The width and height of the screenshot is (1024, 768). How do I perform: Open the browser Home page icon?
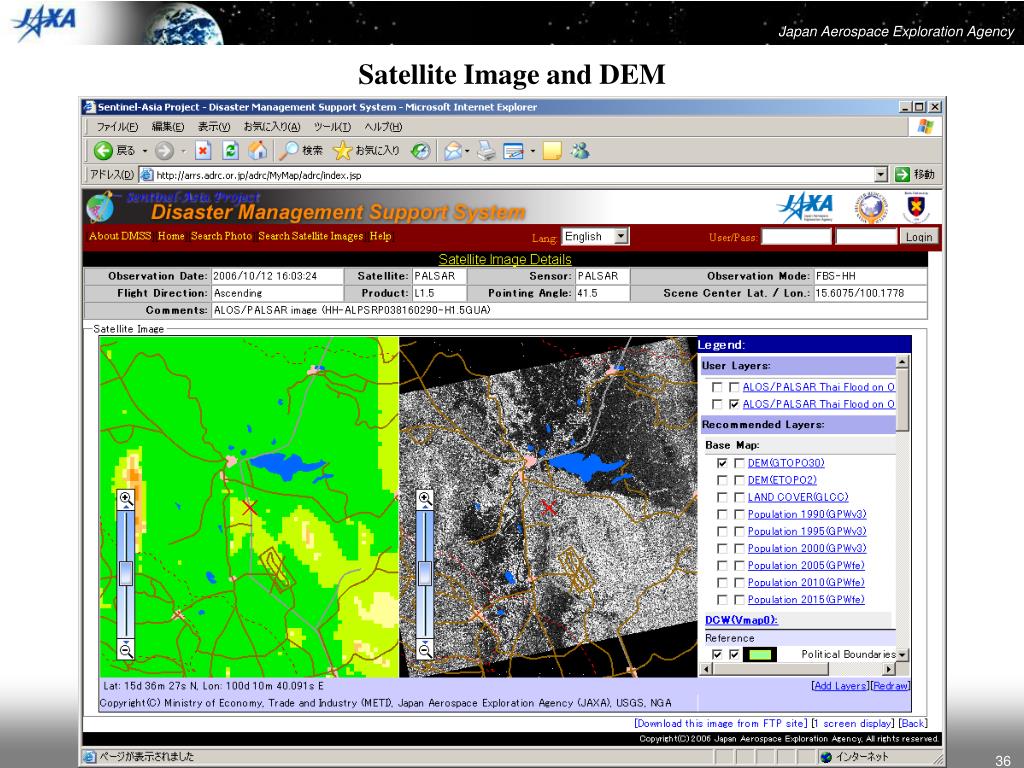pos(257,151)
